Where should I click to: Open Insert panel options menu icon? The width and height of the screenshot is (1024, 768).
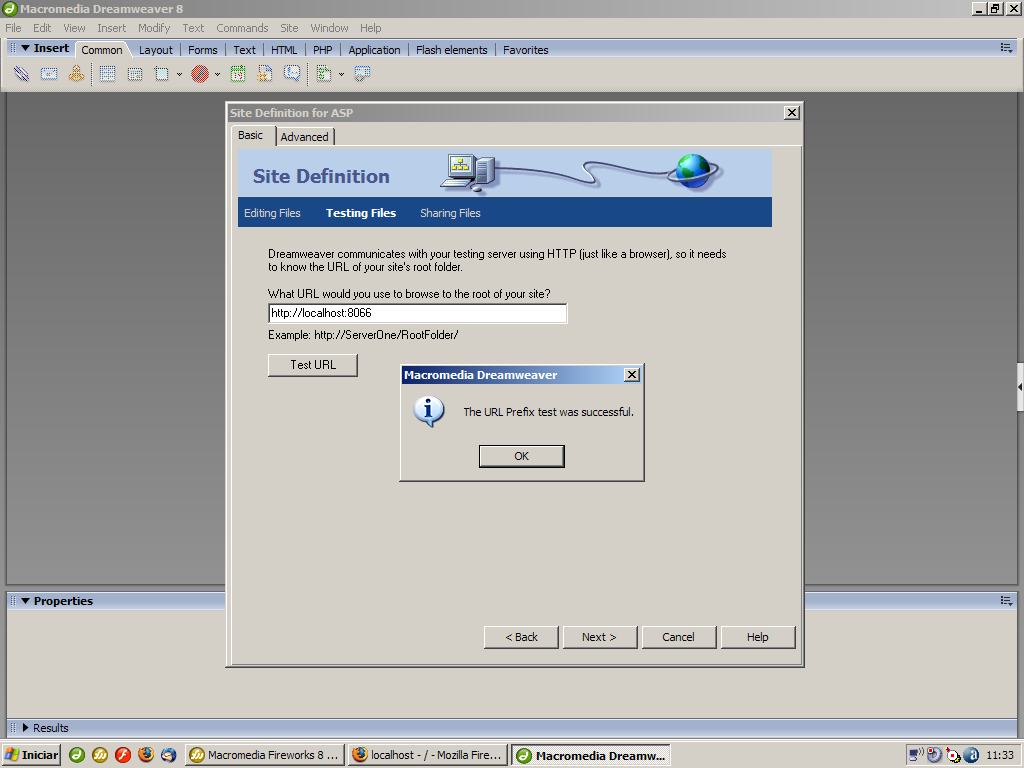pos(1006,48)
